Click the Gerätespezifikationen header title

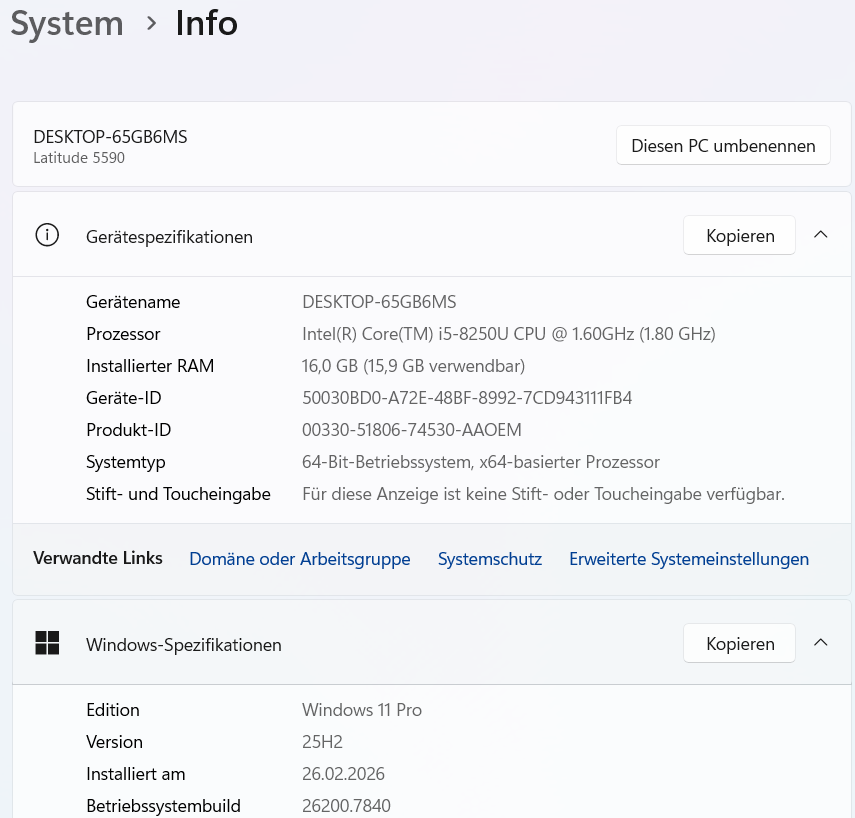pyautogui.click(x=170, y=237)
